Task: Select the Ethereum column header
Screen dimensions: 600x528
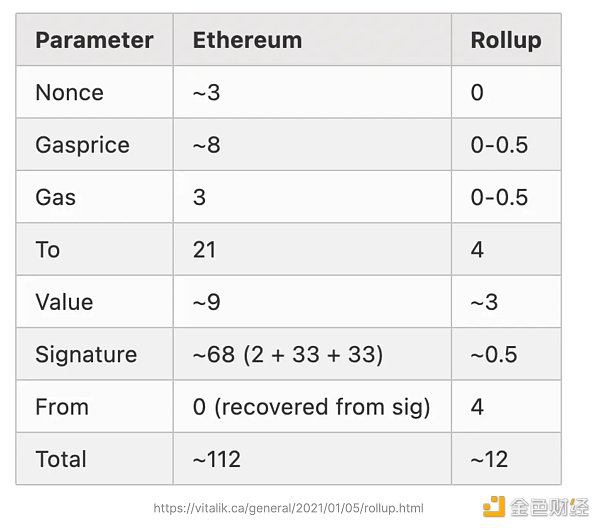Action: (x=247, y=40)
